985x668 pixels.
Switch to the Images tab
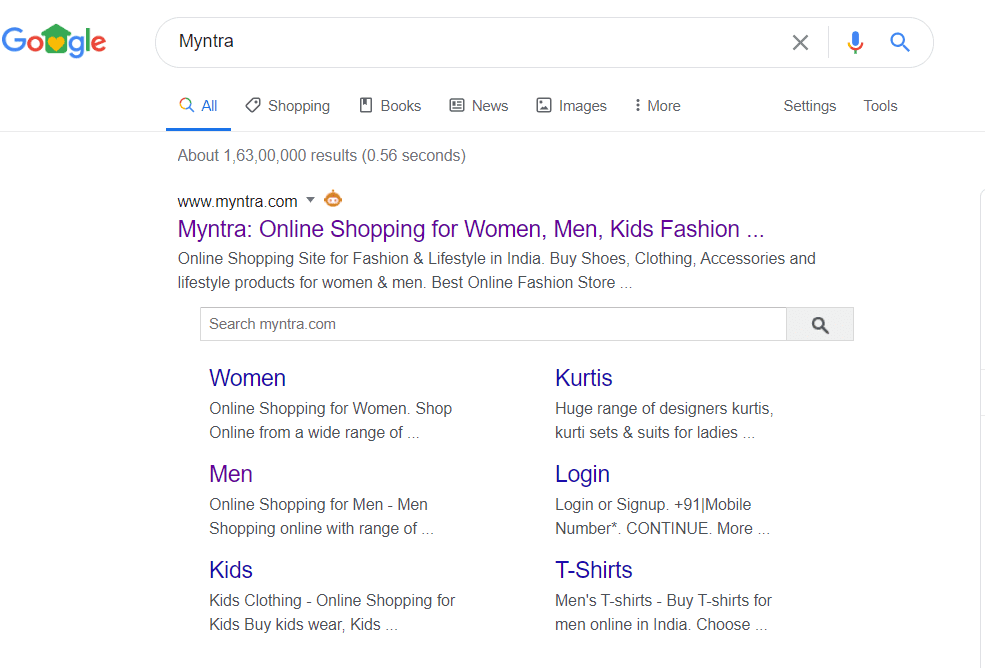(x=571, y=106)
